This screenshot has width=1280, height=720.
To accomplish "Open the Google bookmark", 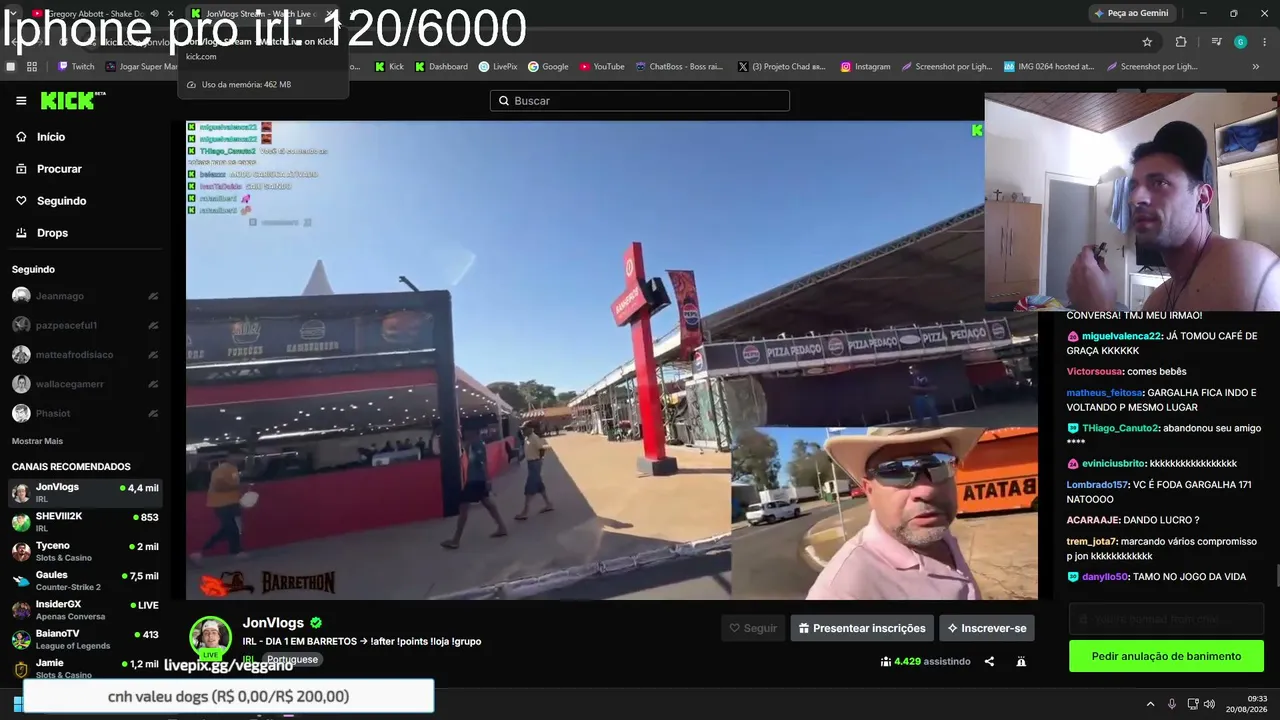I will (548, 67).
